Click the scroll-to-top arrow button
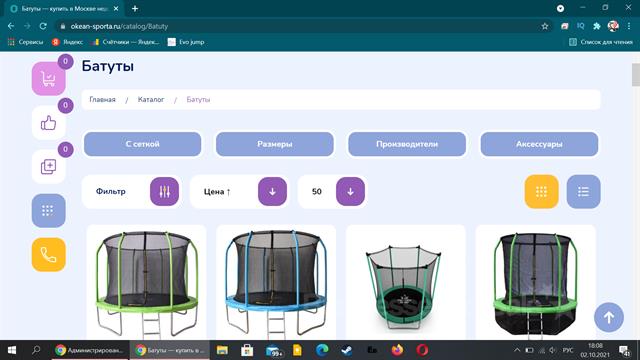This screenshot has width=640, height=360. [609, 317]
